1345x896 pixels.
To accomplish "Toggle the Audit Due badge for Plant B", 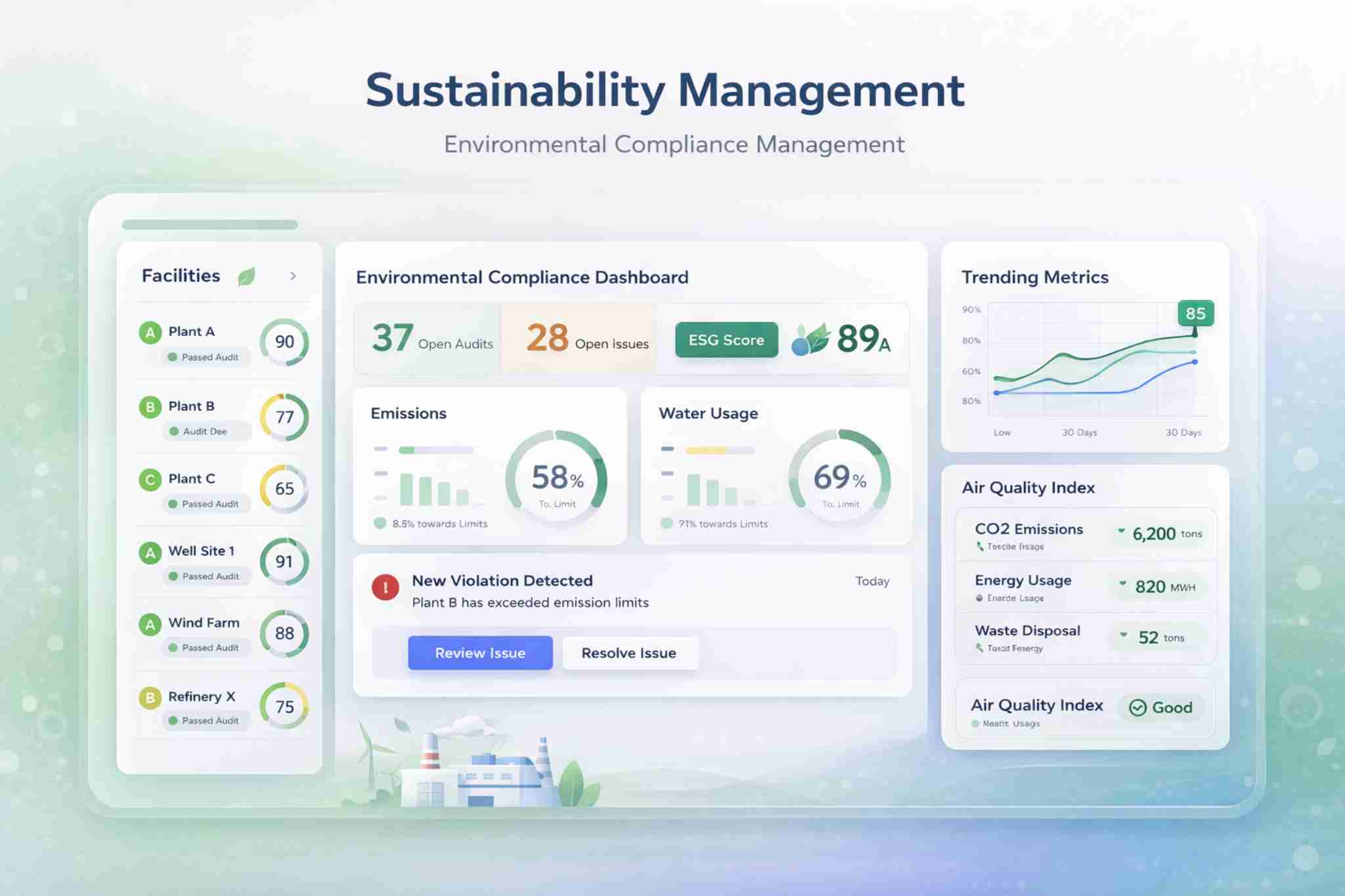I will click(x=200, y=432).
